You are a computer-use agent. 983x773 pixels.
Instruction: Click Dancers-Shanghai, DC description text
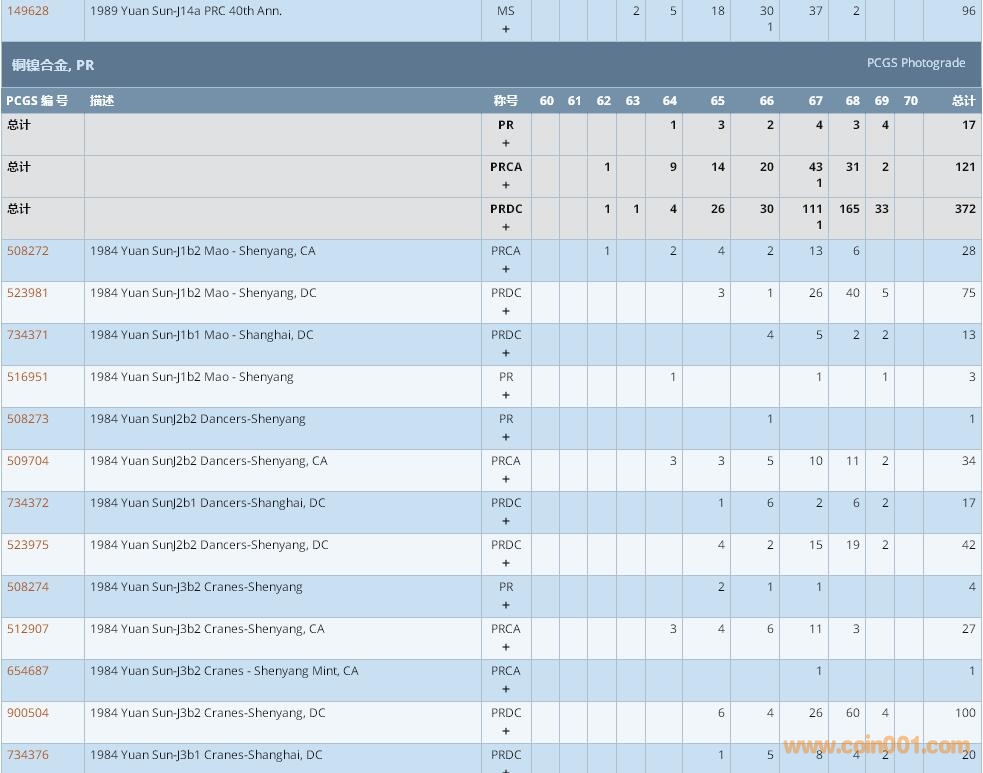(x=207, y=503)
